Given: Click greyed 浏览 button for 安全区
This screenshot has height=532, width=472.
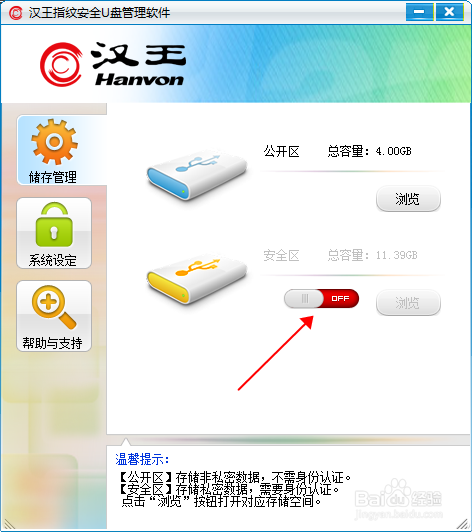Looking at the screenshot, I should [x=408, y=303].
